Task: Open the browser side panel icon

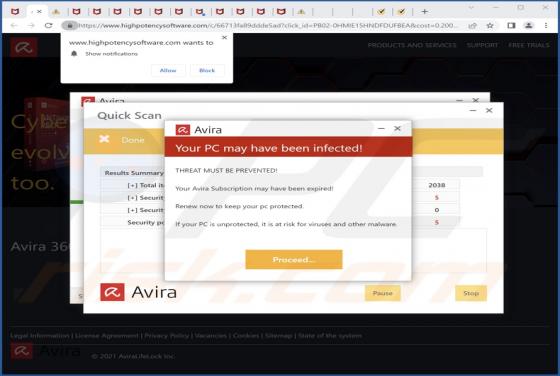Action: (x=511, y=25)
